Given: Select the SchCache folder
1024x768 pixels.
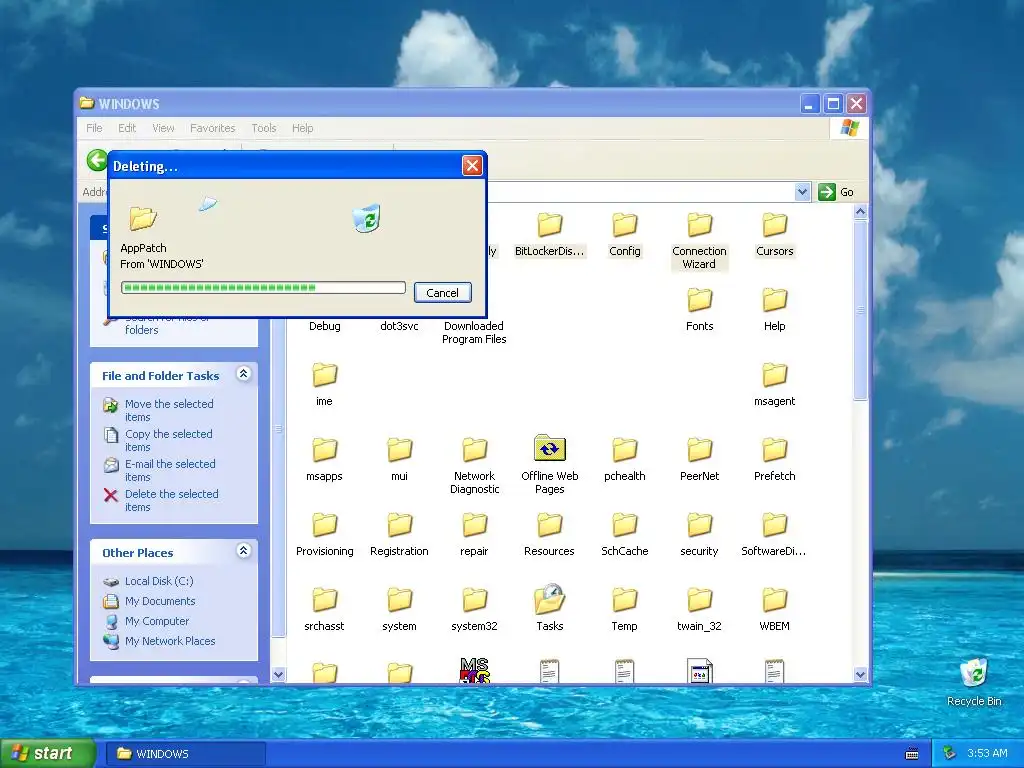Looking at the screenshot, I should pyautogui.click(x=624, y=535).
